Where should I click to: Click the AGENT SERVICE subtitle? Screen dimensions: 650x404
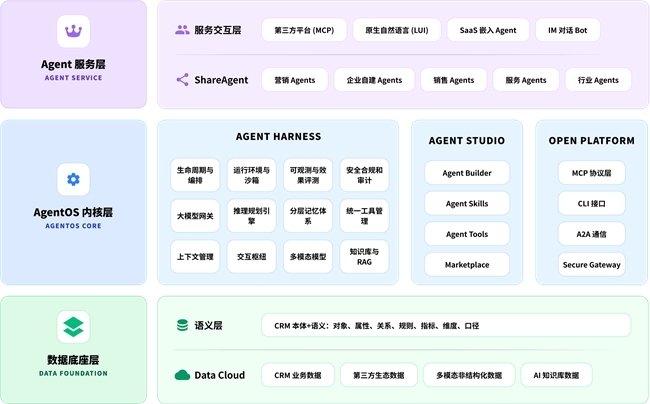coord(73,78)
